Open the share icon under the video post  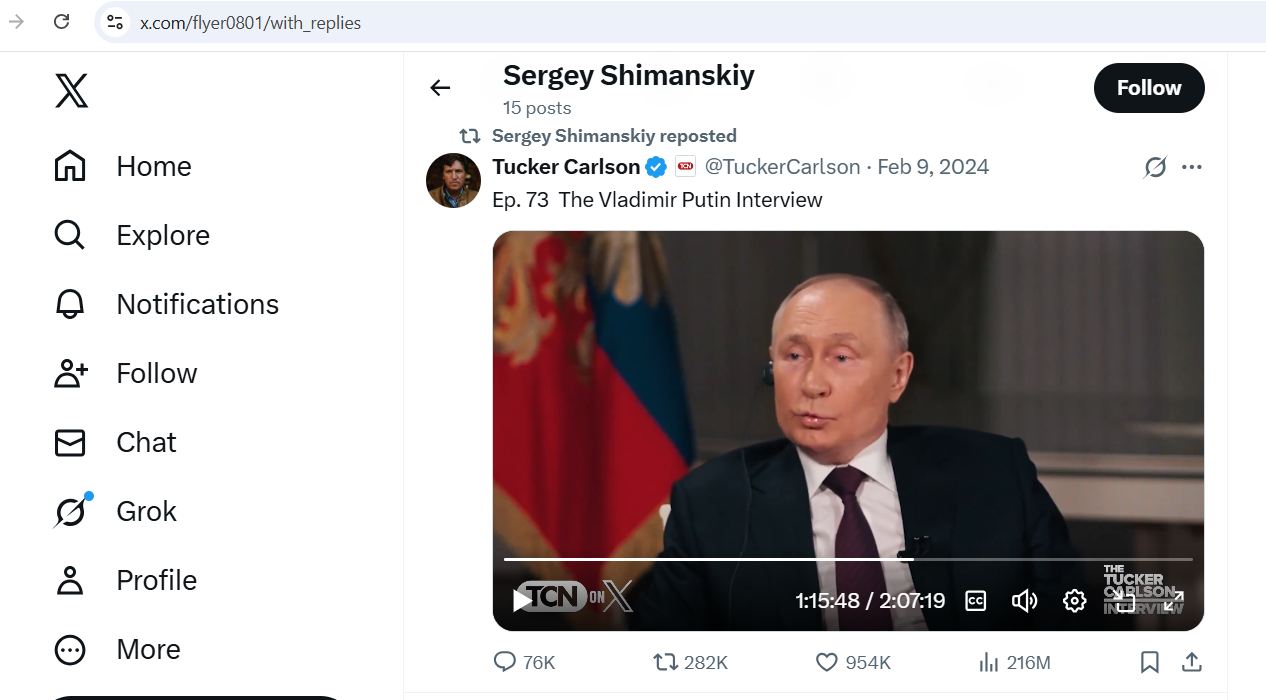(1190, 662)
